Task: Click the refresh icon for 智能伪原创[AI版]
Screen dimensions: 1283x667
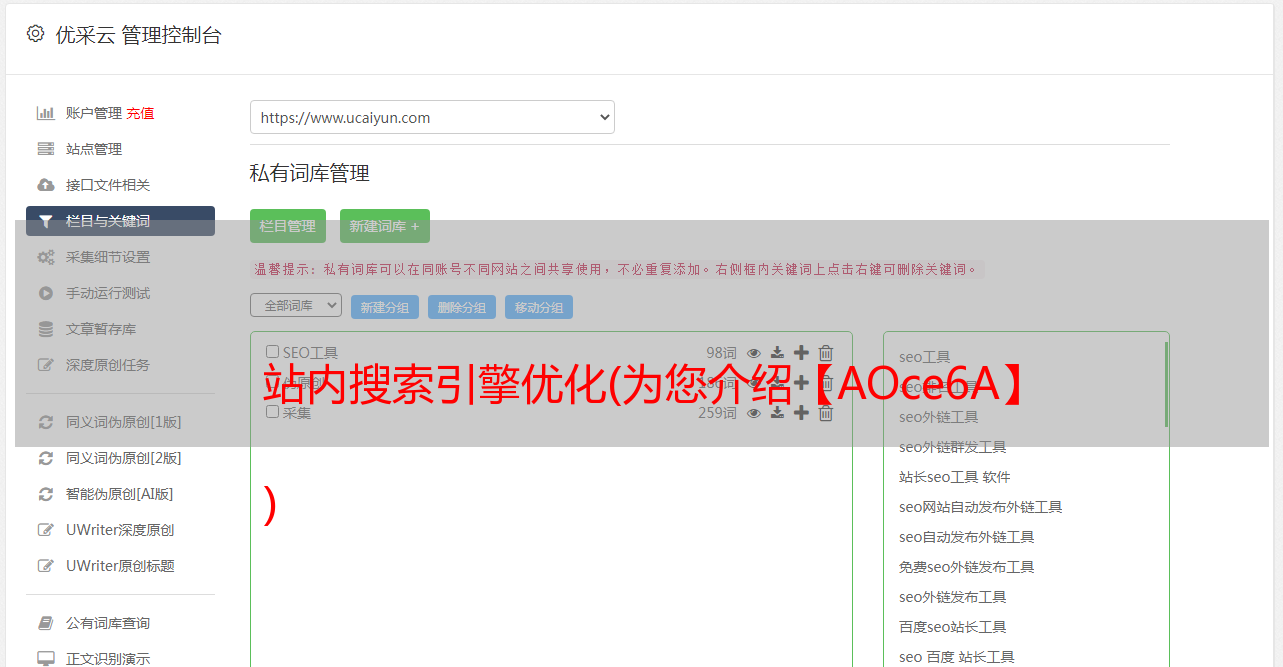Action: click(x=45, y=494)
